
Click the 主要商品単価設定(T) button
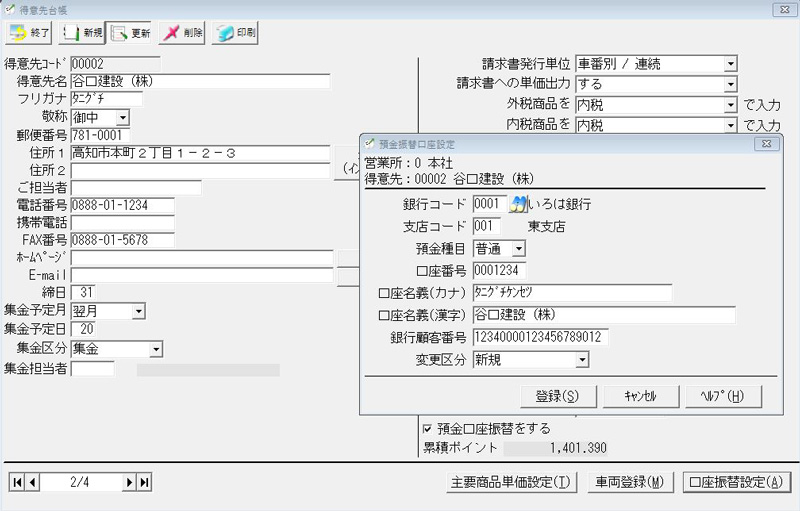(511, 483)
